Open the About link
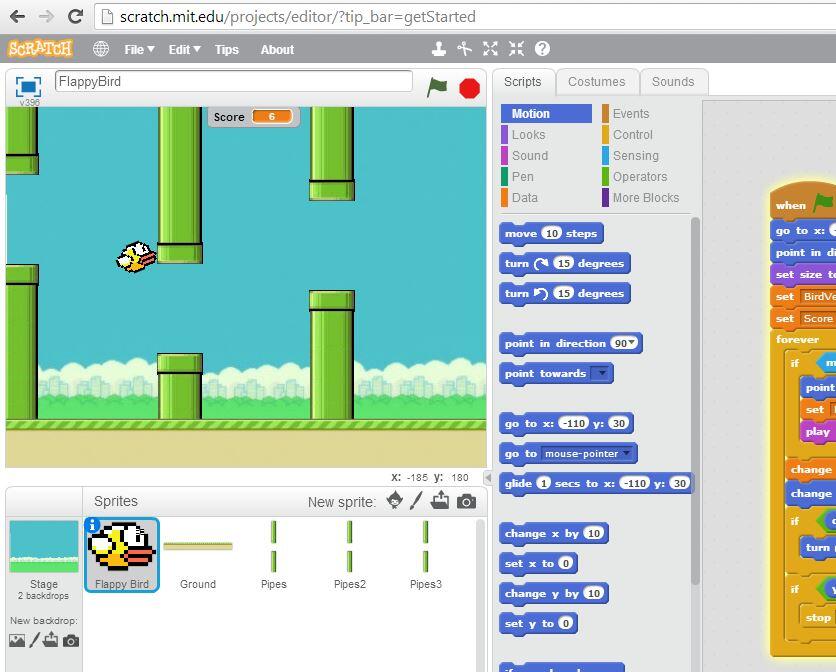836x672 pixels. [277, 50]
